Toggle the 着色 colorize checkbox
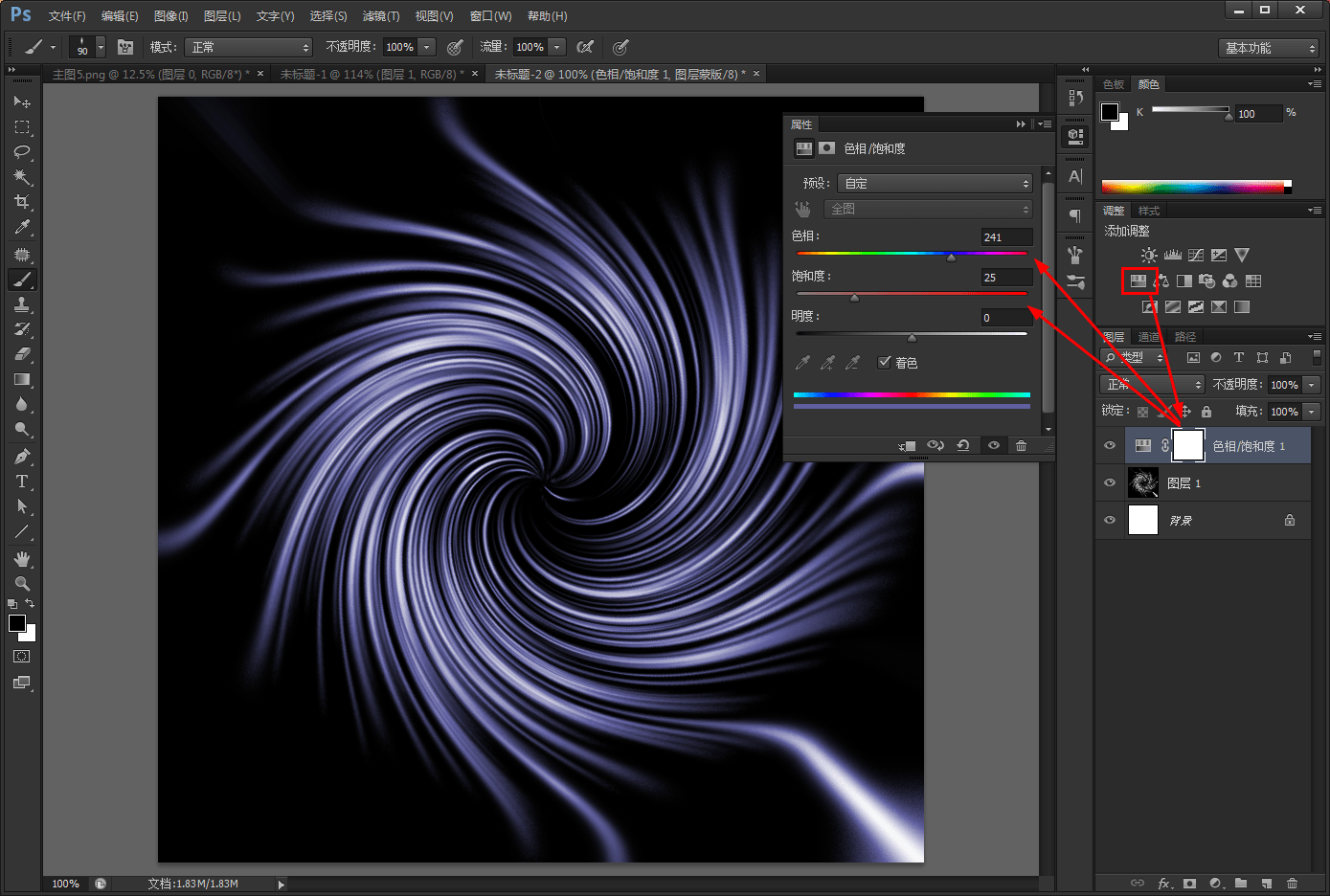 pyautogui.click(x=885, y=362)
